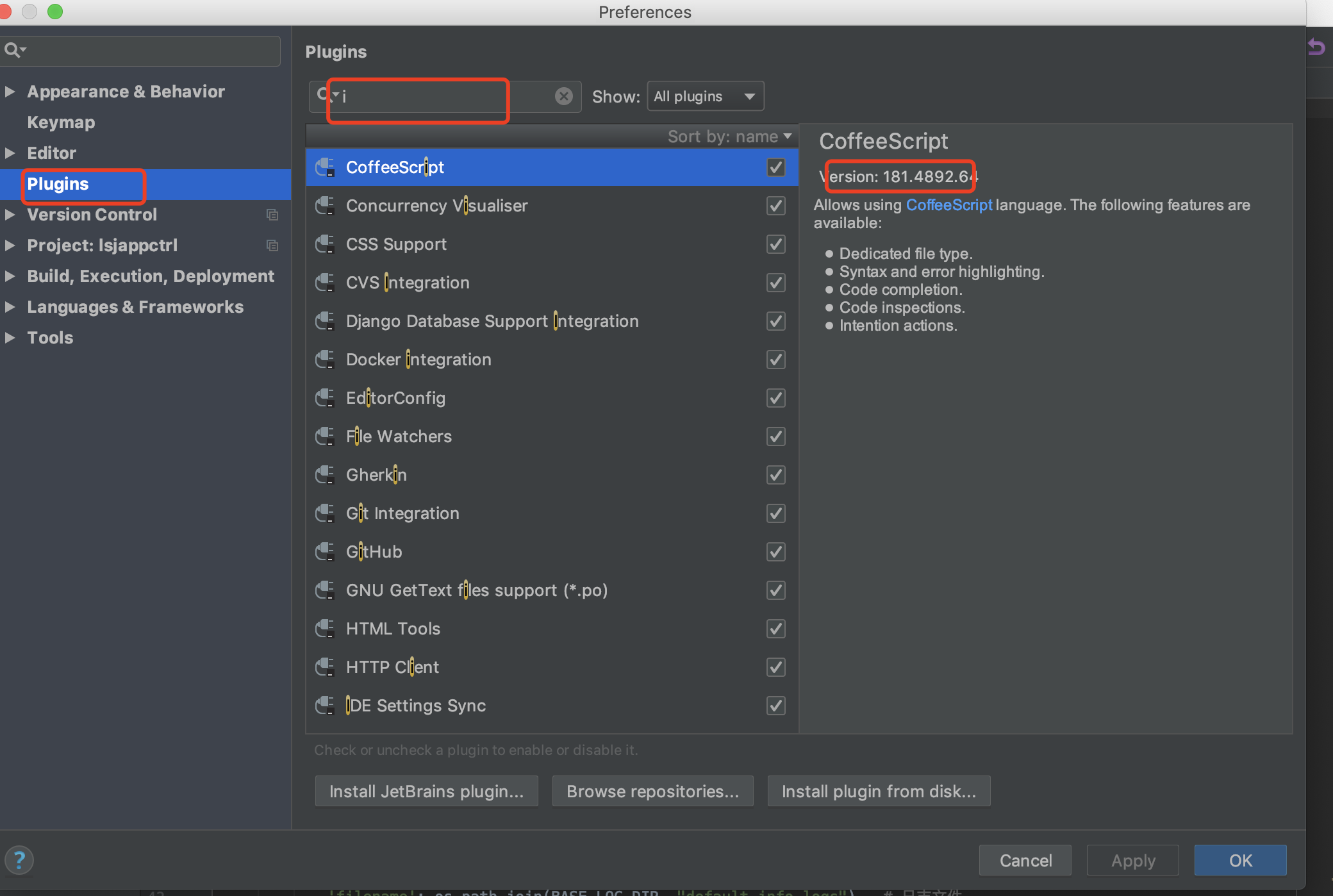Open the CoffeeScript hyperlink in description
The height and width of the screenshot is (896, 1333).
948,205
